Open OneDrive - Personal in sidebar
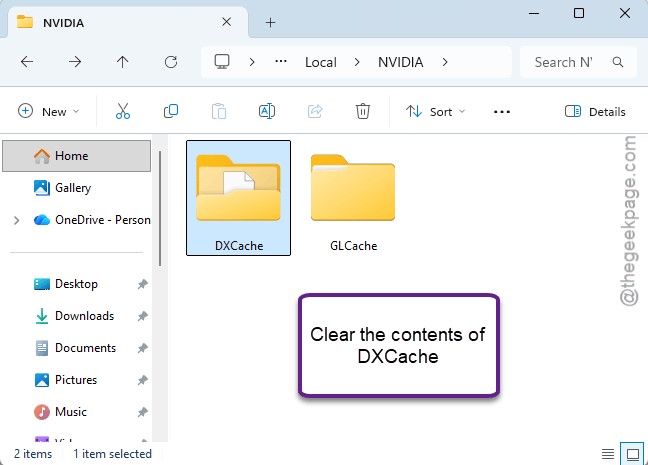This screenshot has height=465, width=648. 92,220
